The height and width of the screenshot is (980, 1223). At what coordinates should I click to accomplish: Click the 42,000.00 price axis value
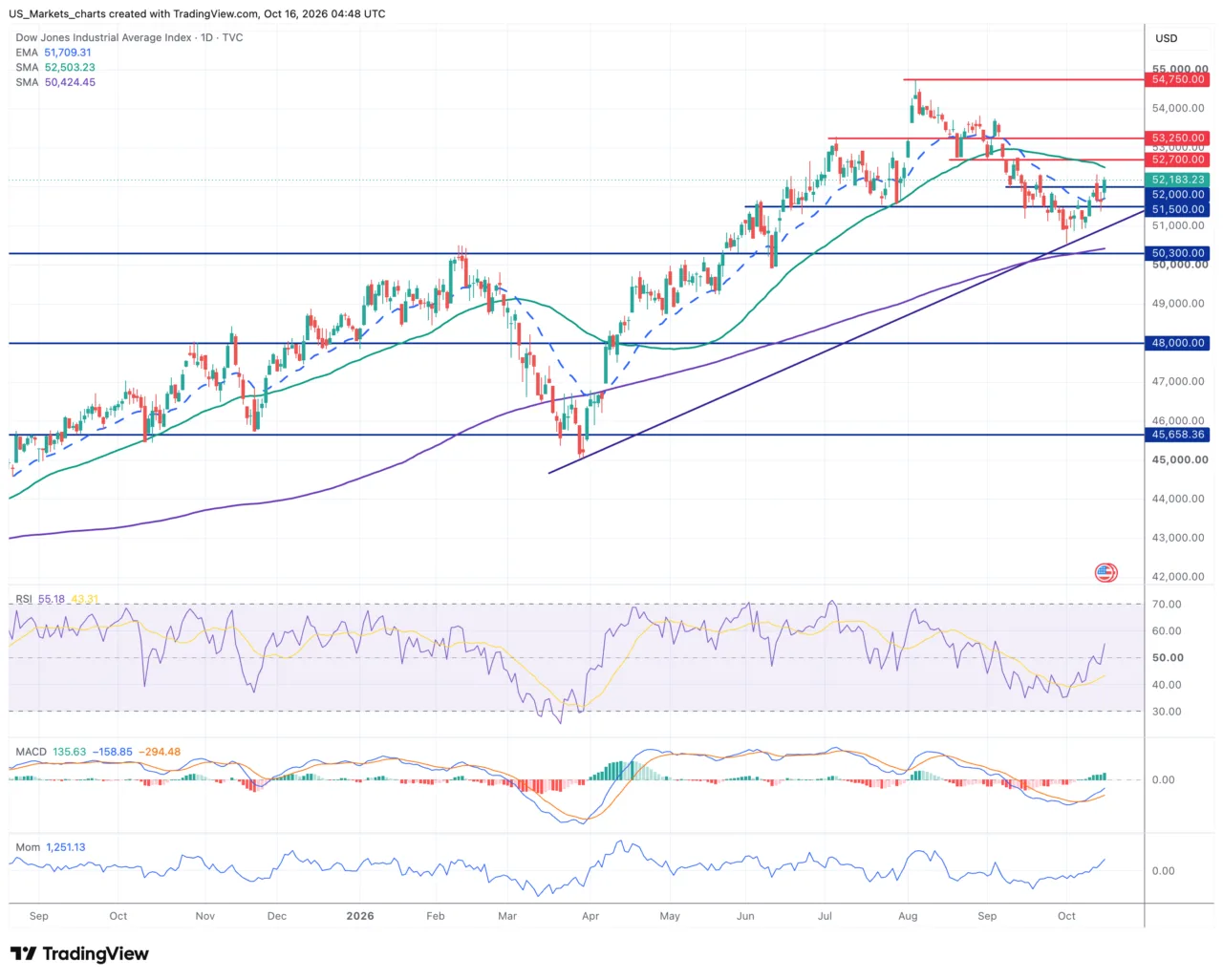1178,577
